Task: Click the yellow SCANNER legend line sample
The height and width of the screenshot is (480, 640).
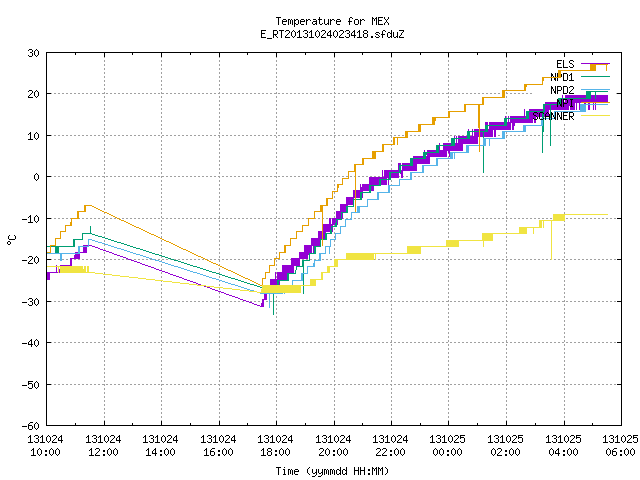Action: coord(595,116)
